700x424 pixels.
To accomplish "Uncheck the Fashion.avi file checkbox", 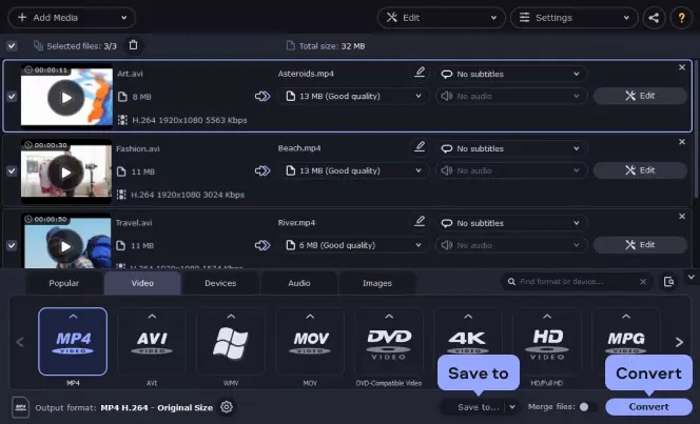I will point(11,171).
